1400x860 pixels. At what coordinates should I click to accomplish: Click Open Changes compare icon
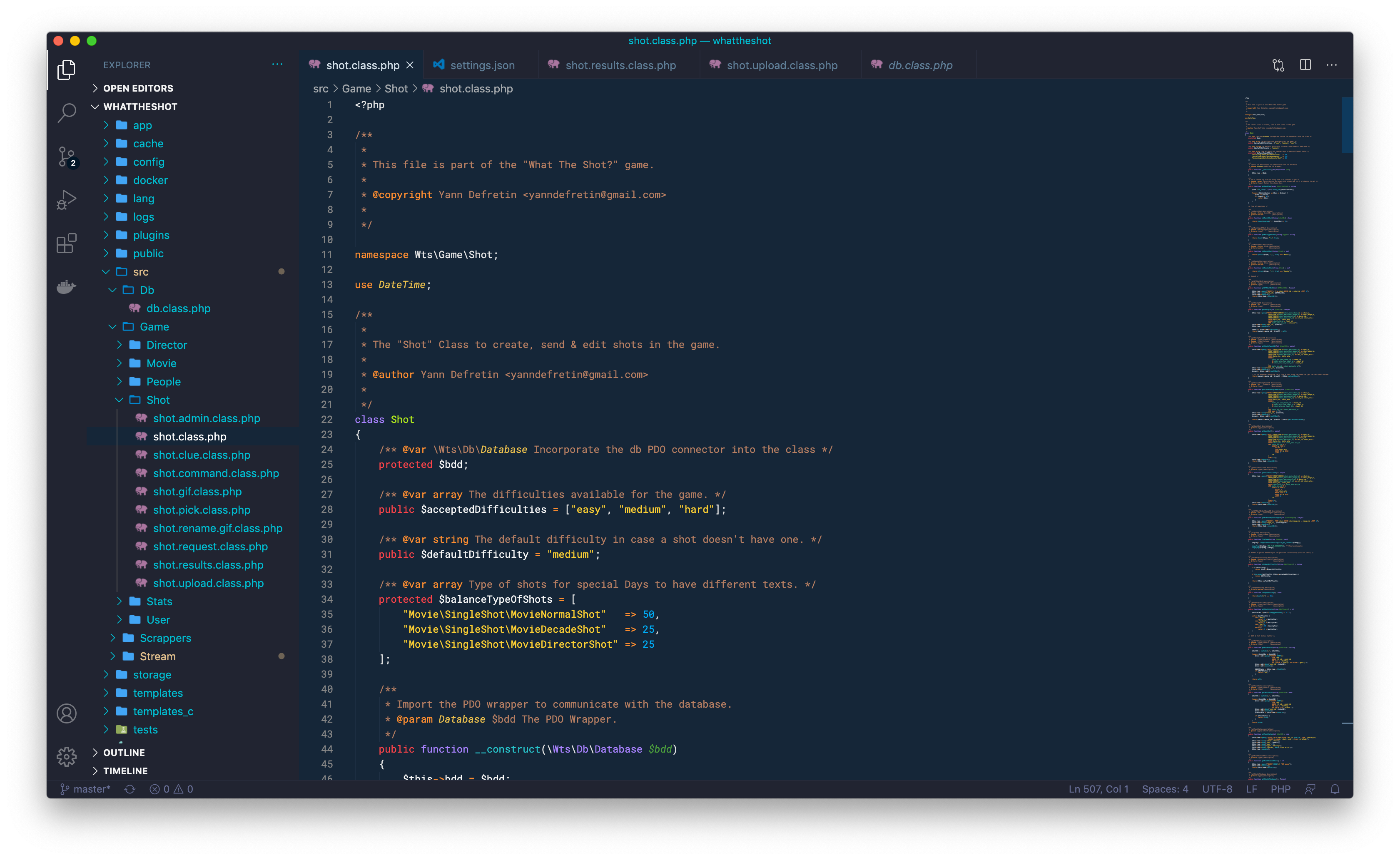(1278, 65)
